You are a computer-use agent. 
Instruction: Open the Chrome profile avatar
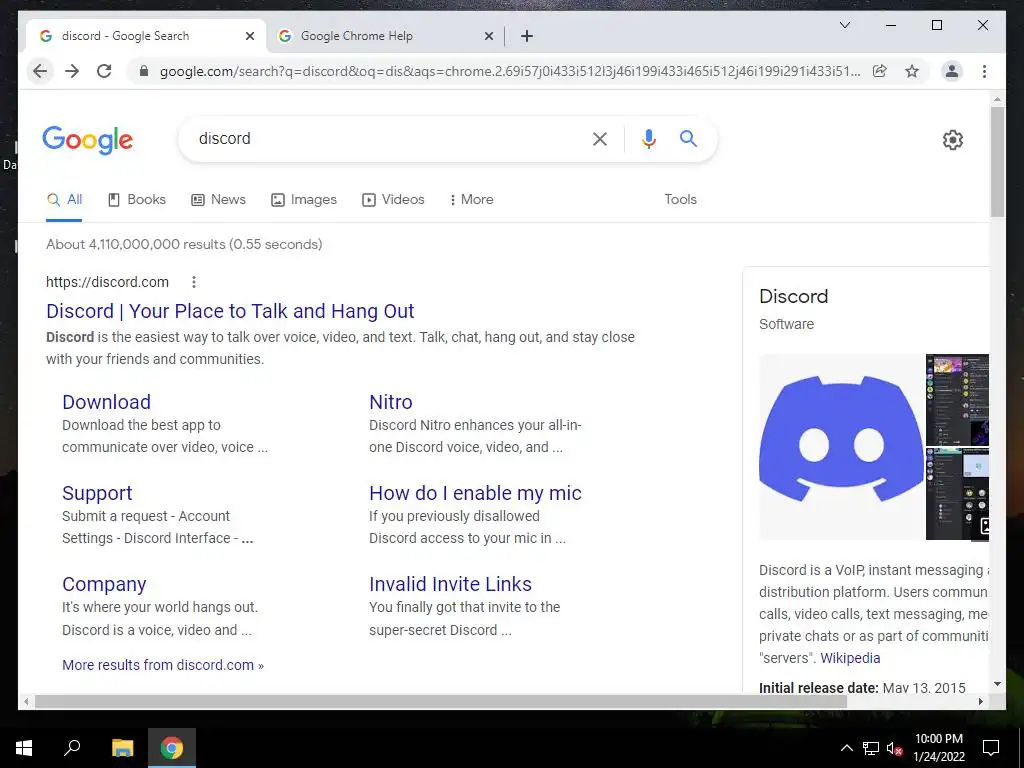[952, 71]
